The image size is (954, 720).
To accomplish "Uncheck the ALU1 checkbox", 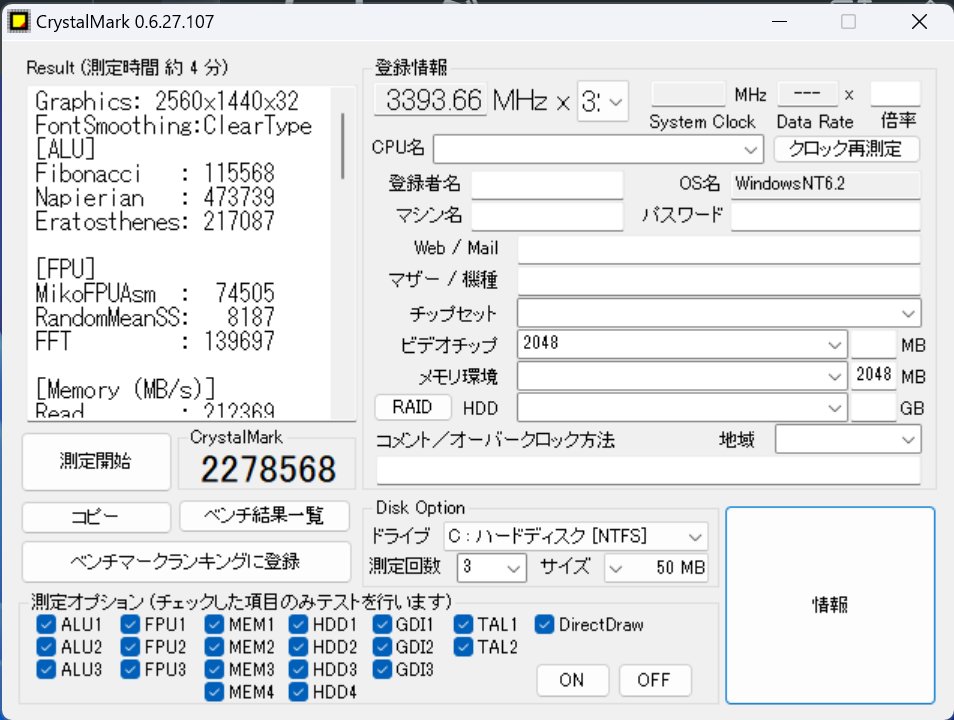I will click(x=46, y=624).
